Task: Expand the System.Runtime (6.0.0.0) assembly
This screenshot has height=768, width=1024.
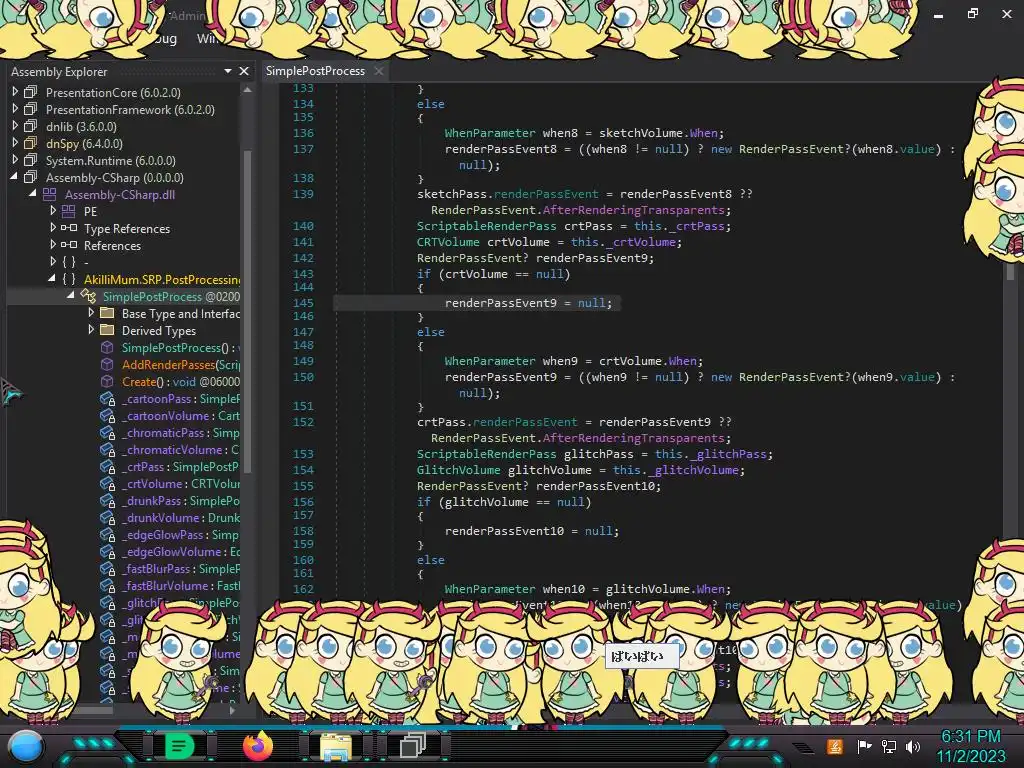Action: 15,160
